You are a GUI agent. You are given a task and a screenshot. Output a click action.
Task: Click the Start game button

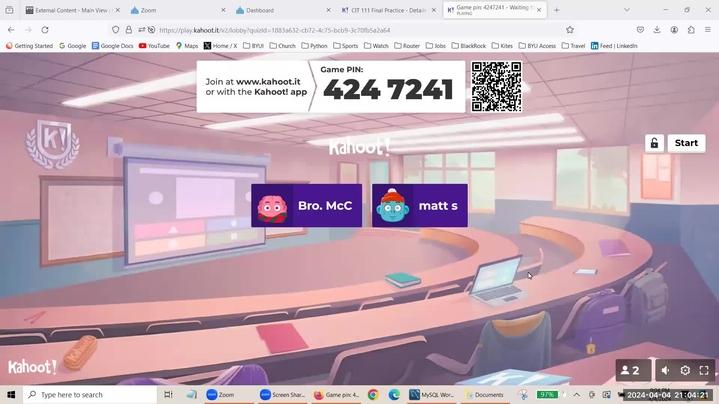coord(686,143)
